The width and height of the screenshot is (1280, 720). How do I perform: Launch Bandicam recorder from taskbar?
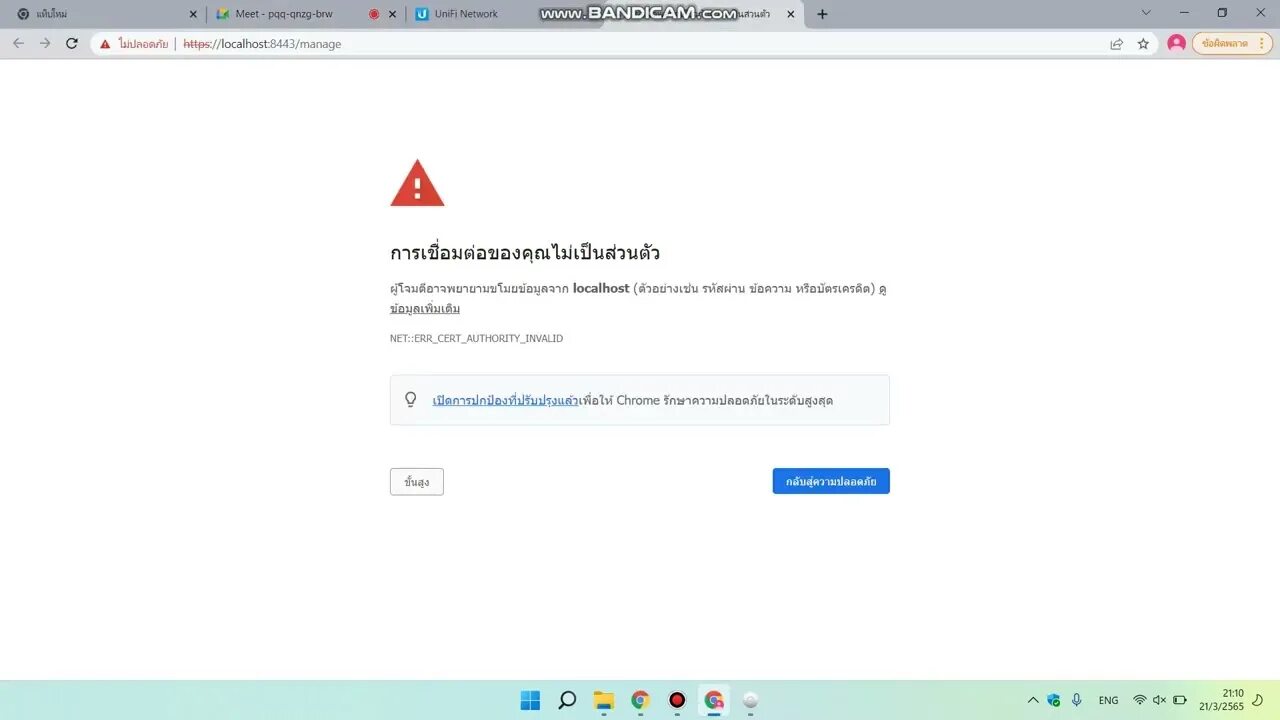click(x=677, y=700)
